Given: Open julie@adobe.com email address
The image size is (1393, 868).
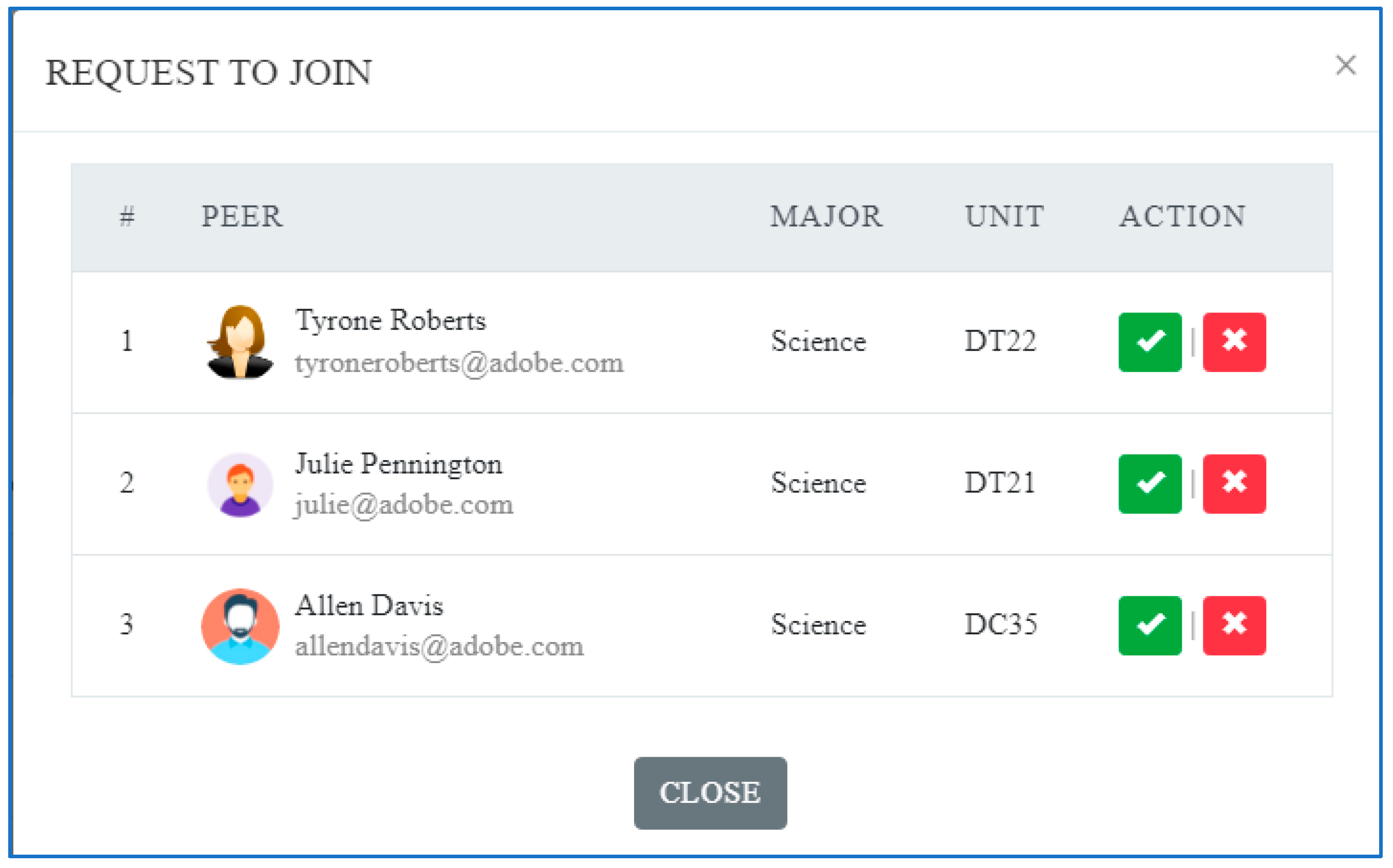Looking at the screenshot, I should 404,505.
